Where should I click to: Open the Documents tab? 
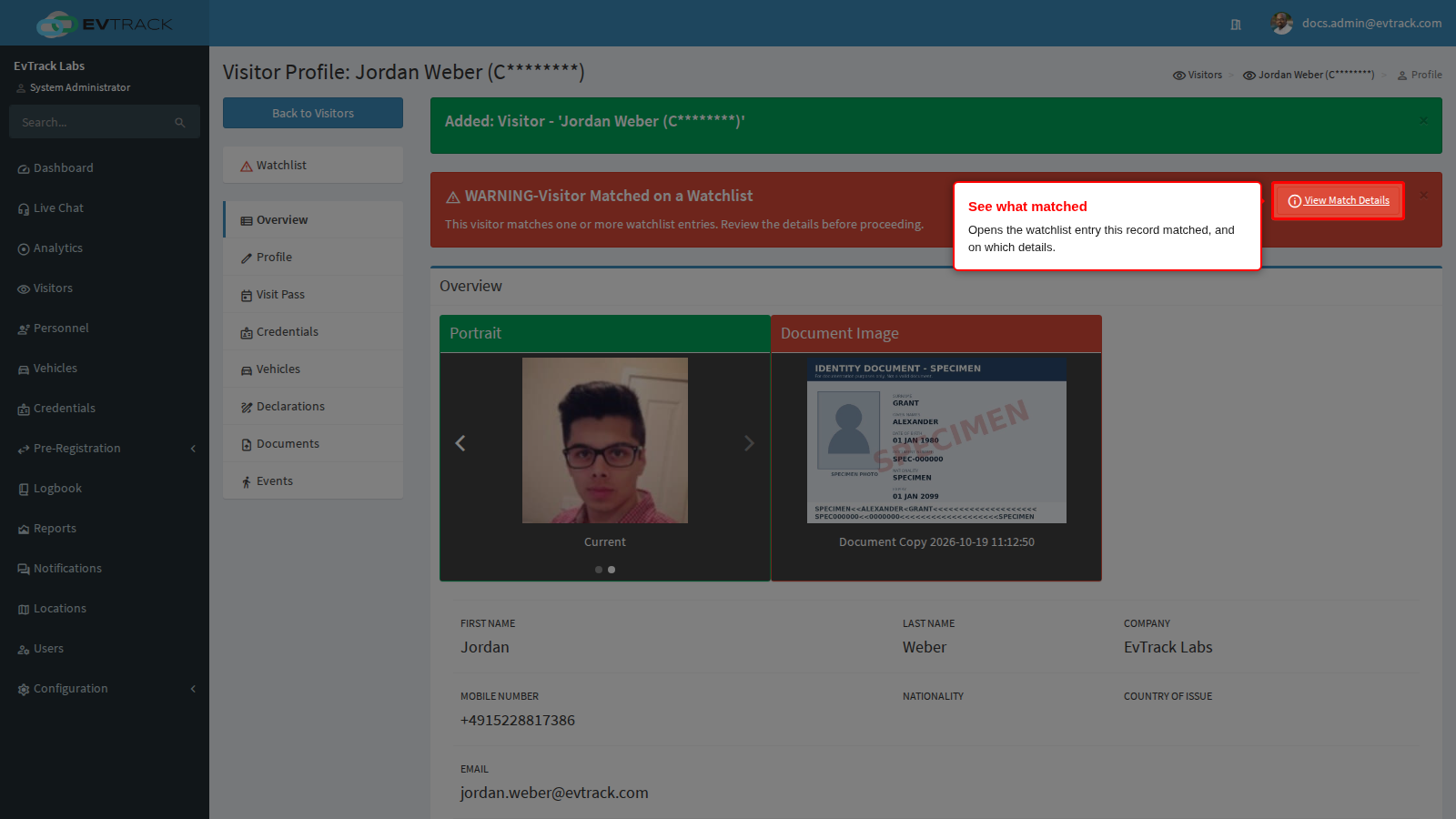coord(313,444)
